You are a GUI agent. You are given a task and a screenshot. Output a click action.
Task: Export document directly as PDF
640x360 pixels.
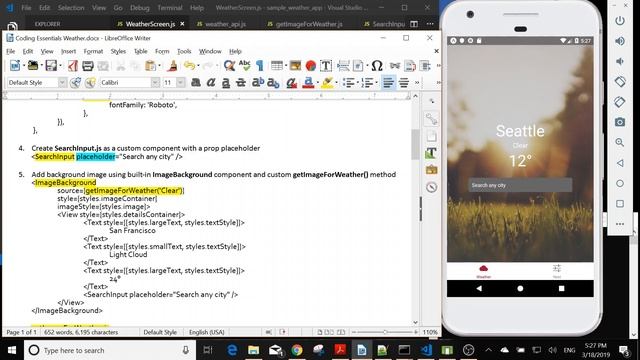coord(73,66)
